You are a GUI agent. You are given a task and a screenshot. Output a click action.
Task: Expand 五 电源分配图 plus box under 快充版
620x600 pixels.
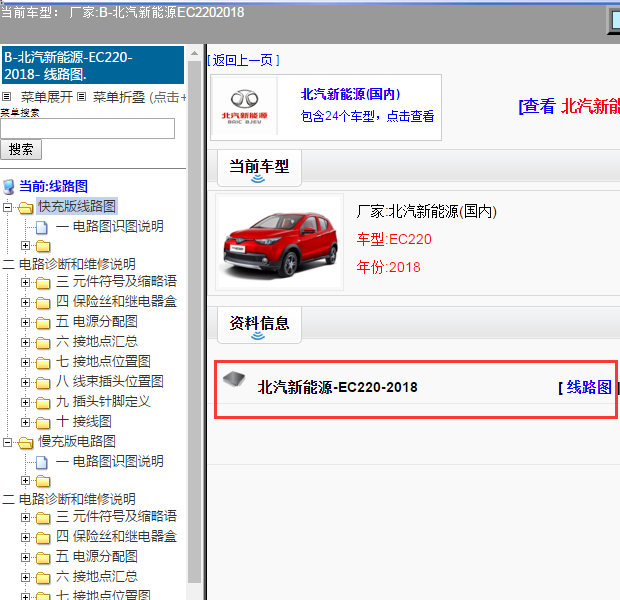pyautogui.click(x=25, y=322)
